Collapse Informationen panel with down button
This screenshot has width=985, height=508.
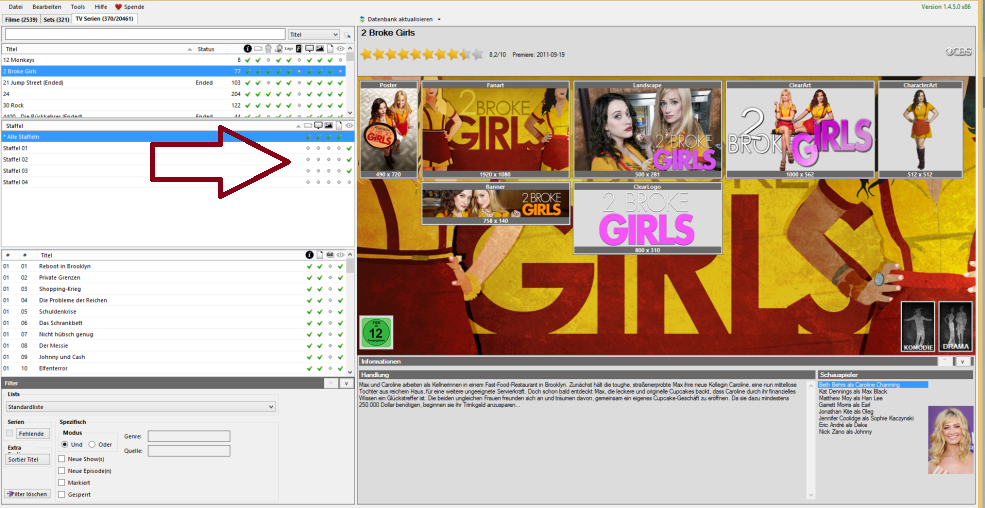pos(964,362)
